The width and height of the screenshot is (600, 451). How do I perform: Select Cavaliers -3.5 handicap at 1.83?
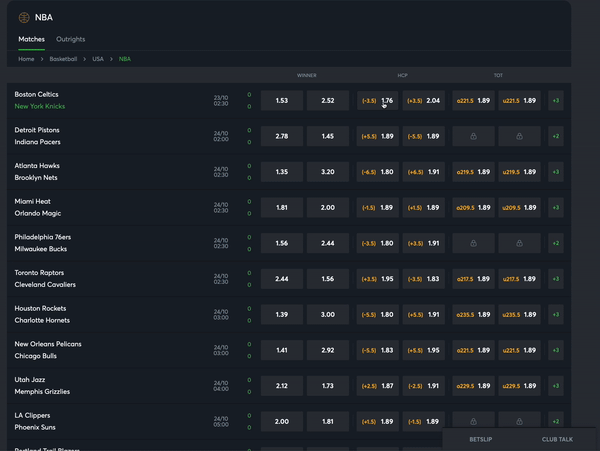(x=423, y=279)
